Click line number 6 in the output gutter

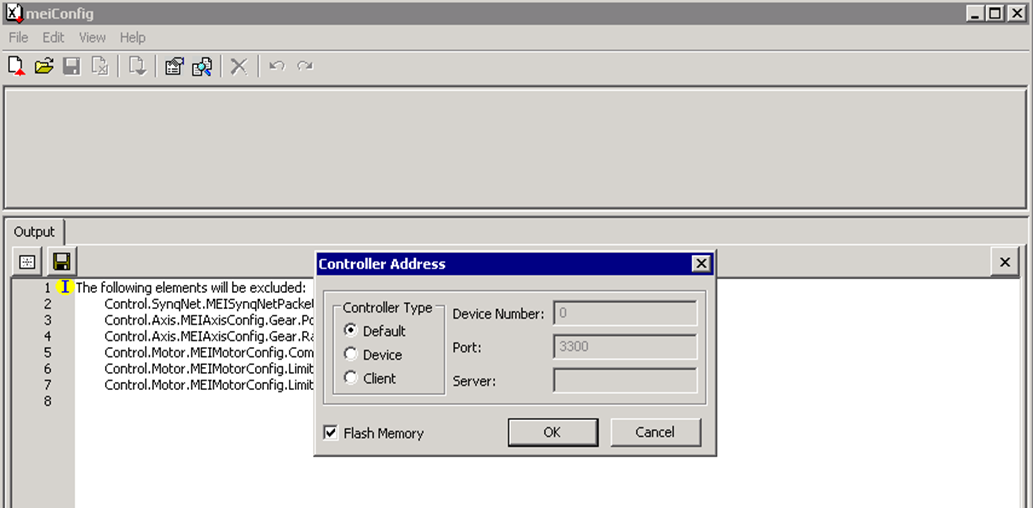tap(47, 368)
